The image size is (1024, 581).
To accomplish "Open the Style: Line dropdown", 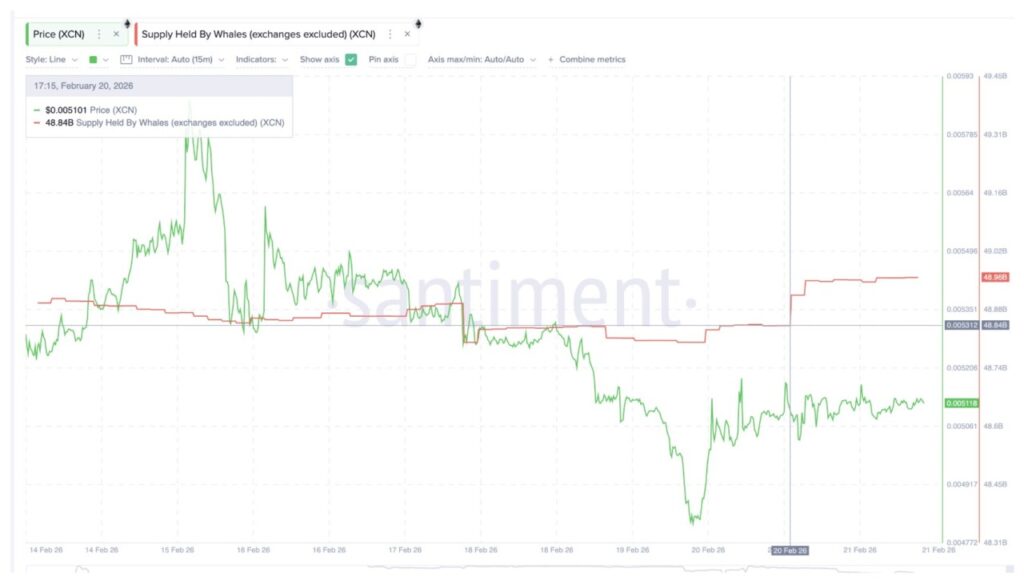I will click(x=52, y=60).
